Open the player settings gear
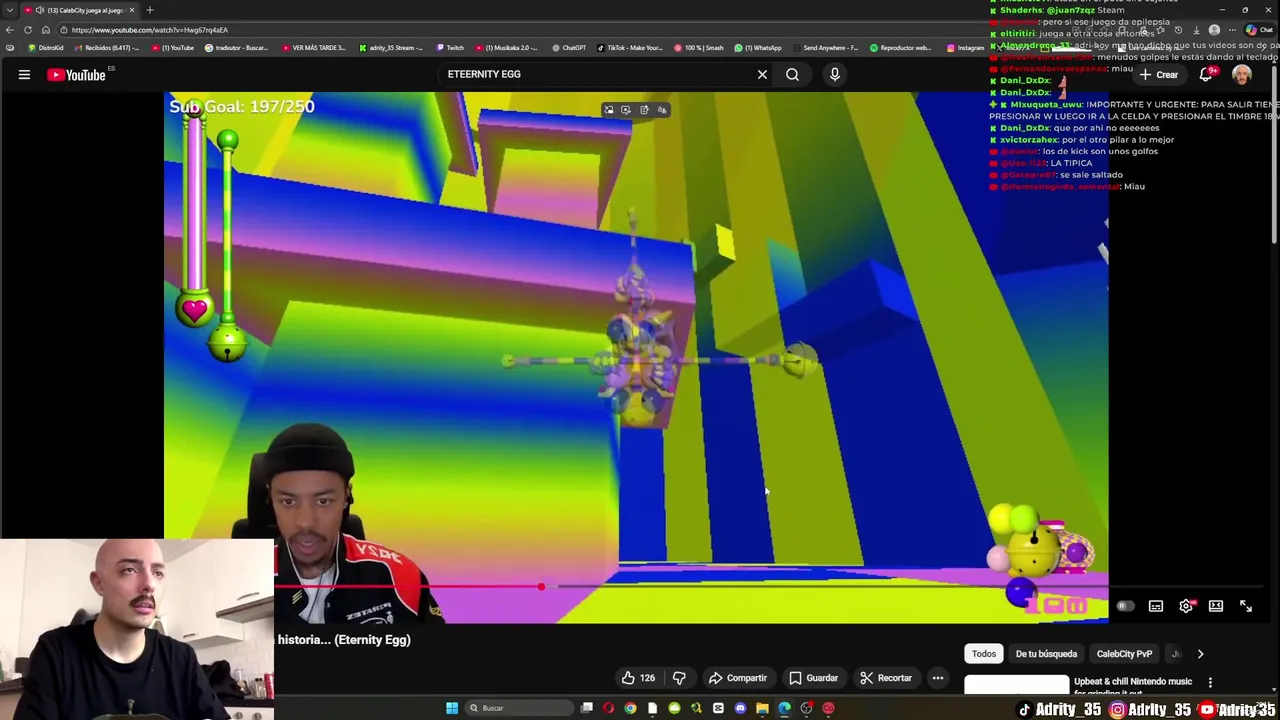The height and width of the screenshot is (720, 1280). pos(1186,606)
